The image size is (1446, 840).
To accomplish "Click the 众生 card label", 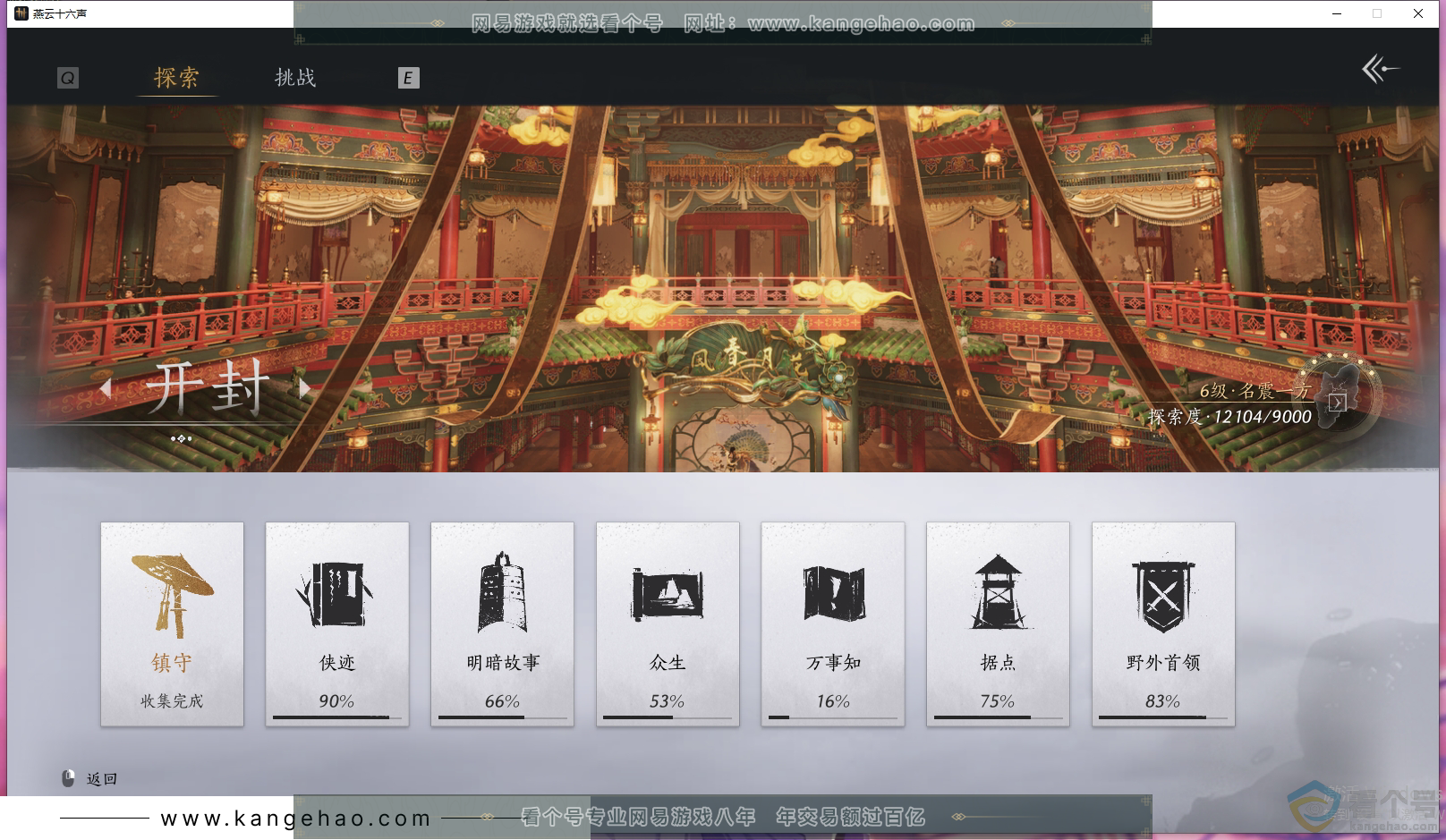I will [668, 663].
